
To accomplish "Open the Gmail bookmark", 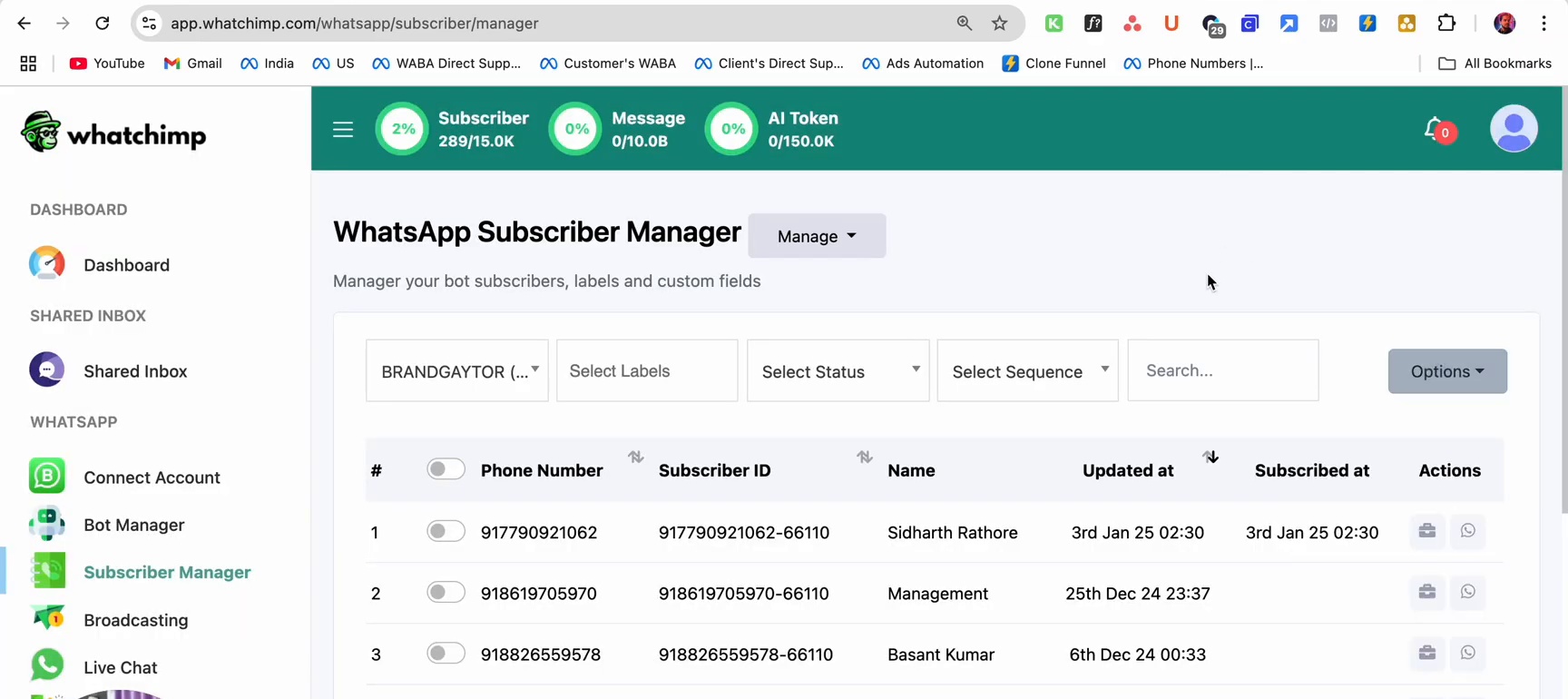I will [192, 64].
